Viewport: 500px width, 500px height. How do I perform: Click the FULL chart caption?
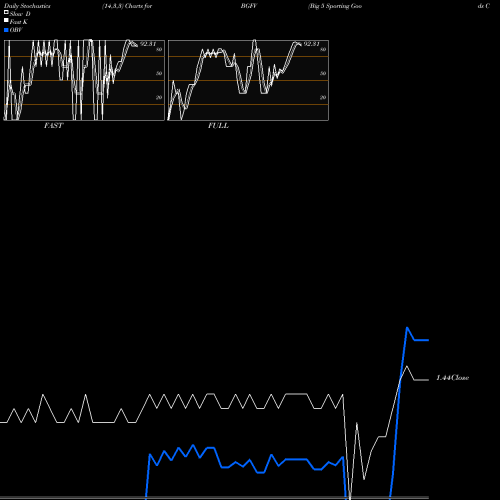(218, 126)
